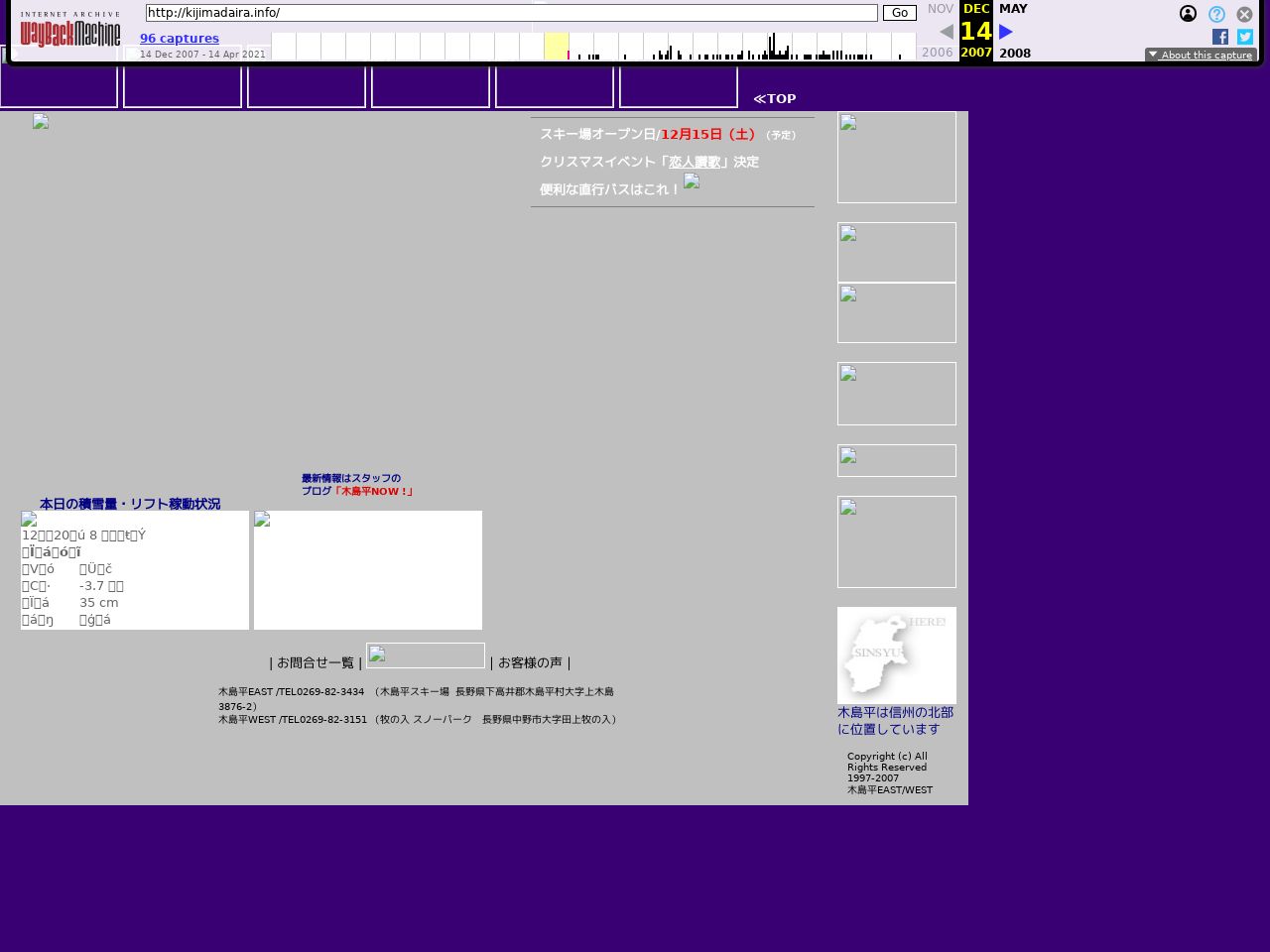Share this capture on Twitter
Viewport: 1270px width, 952px height.
click(1245, 37)
